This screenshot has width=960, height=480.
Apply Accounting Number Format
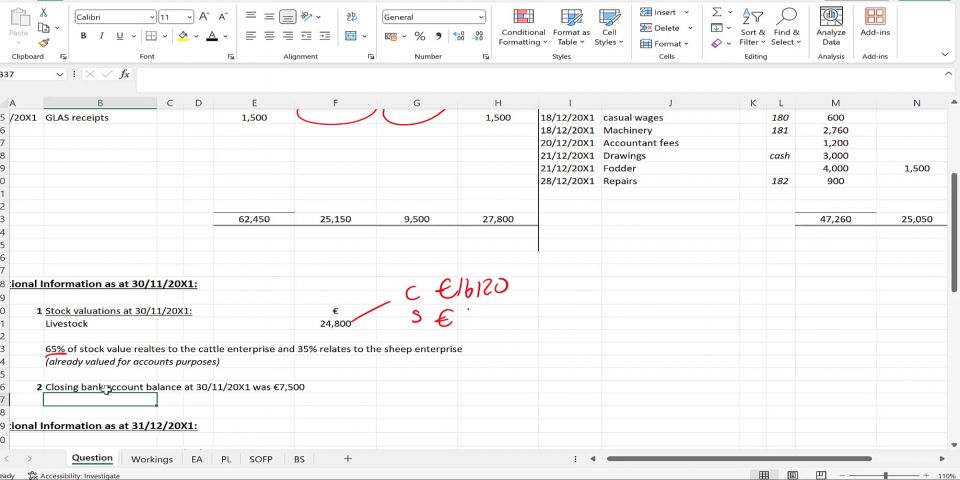tap(390, 36)
